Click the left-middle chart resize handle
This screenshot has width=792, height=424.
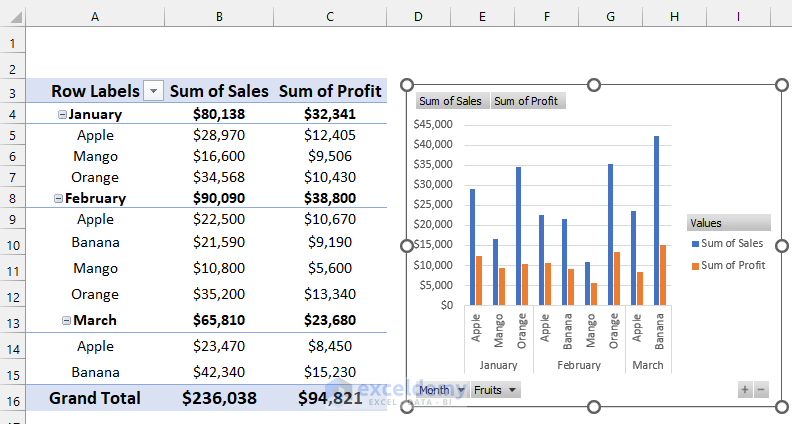407,246
